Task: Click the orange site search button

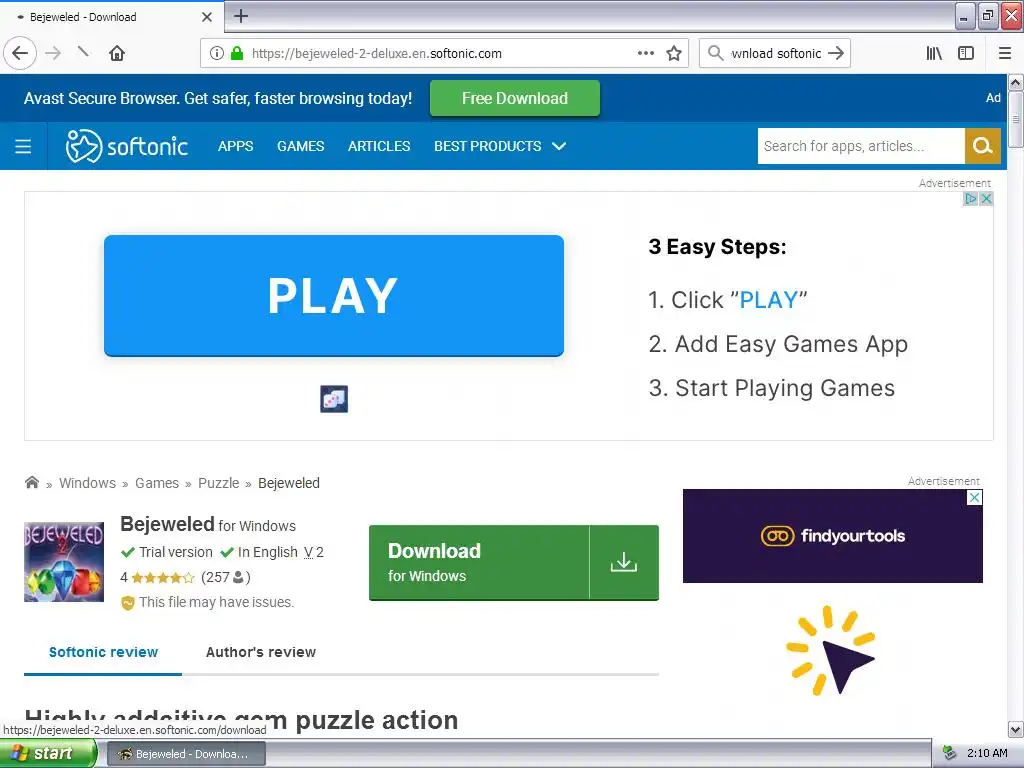Action: coord(982,146)
